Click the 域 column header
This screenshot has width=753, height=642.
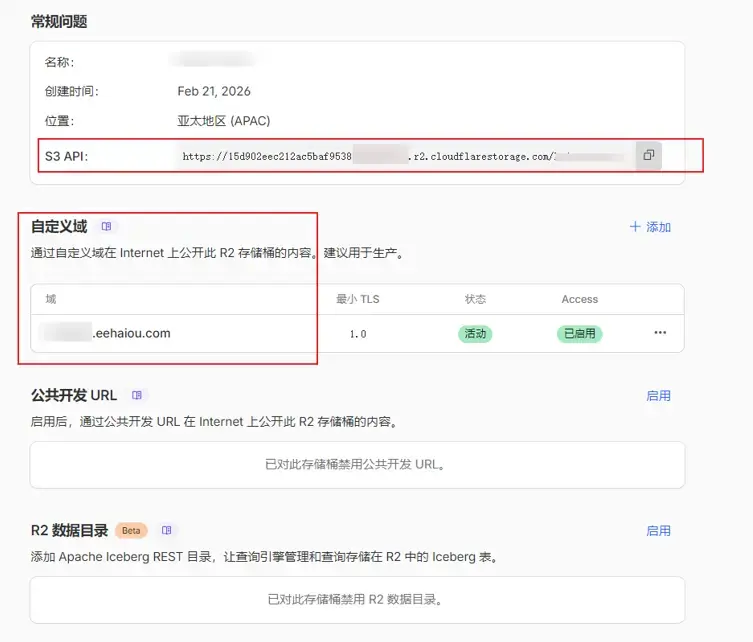pos(50,299)
